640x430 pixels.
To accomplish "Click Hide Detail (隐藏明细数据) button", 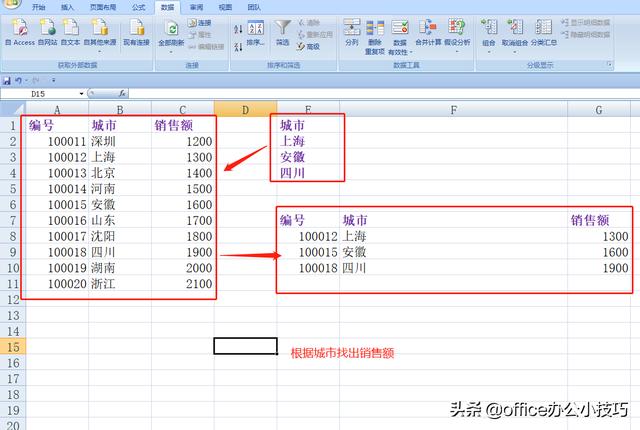I will (585, 34).
